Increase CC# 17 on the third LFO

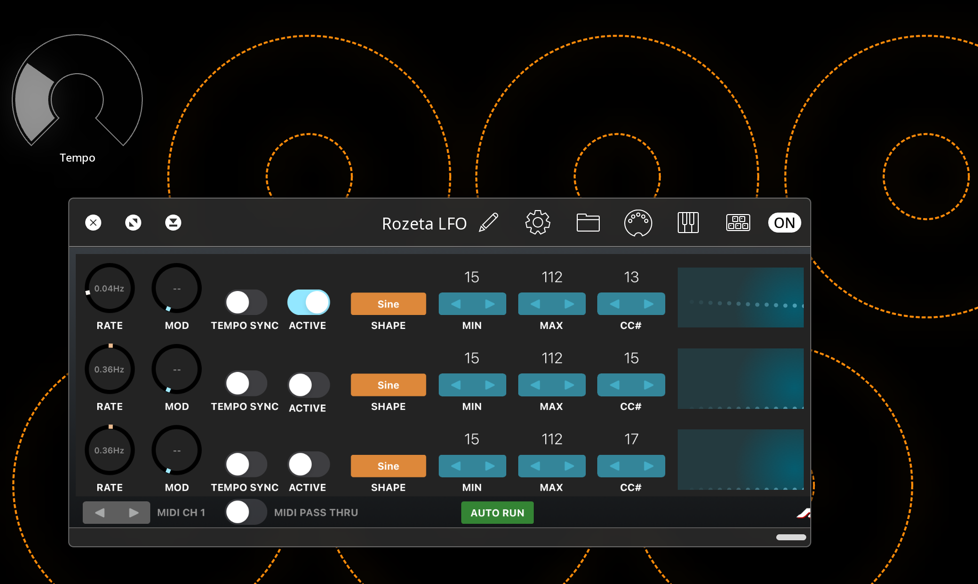[x=648, y=466]
